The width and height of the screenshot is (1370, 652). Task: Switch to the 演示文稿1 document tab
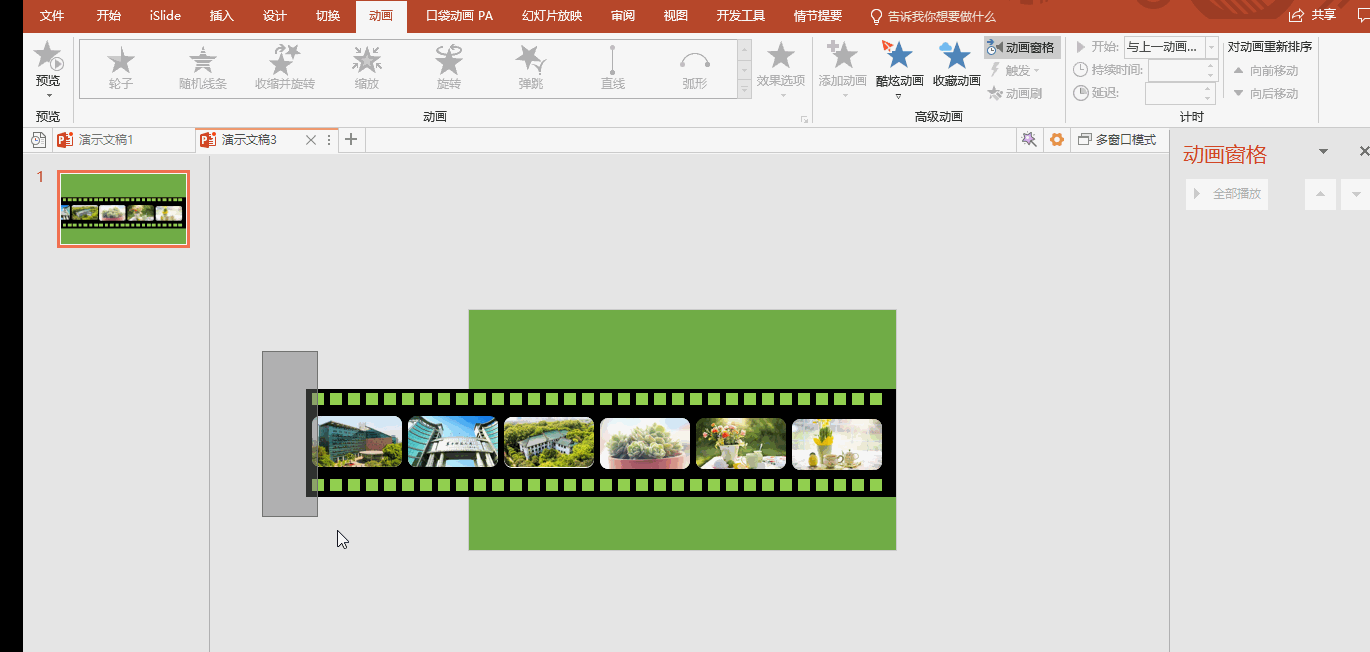105,140
